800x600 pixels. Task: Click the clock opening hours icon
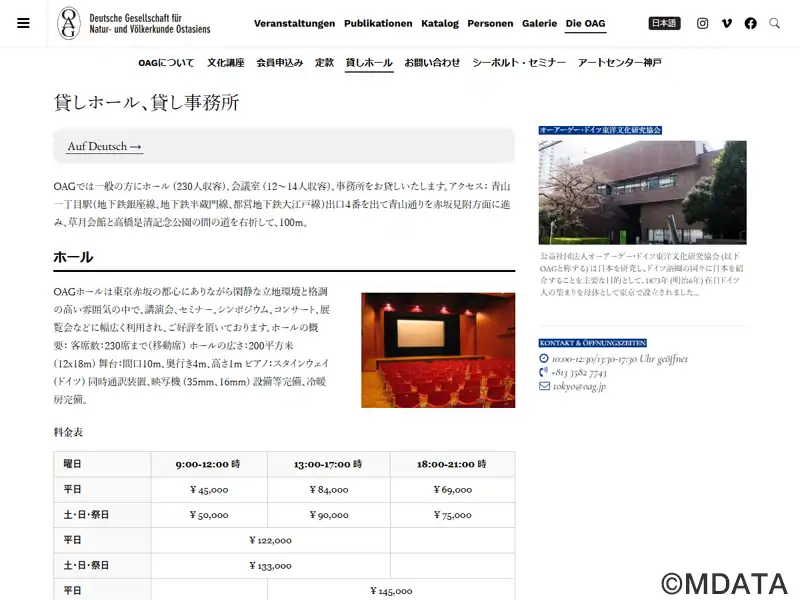click(544, 359)
